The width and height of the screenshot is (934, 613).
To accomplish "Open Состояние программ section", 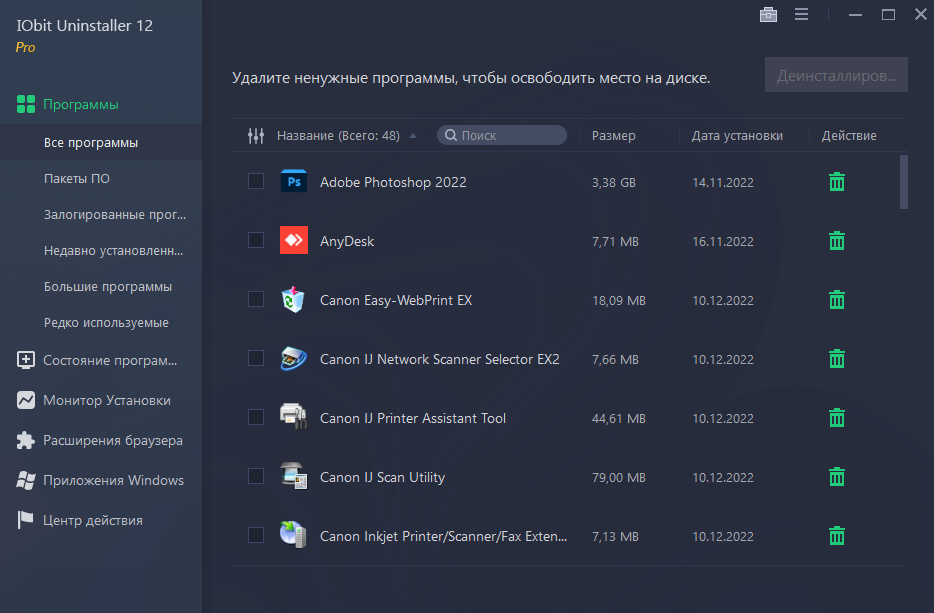I will (x=110, y=360).
